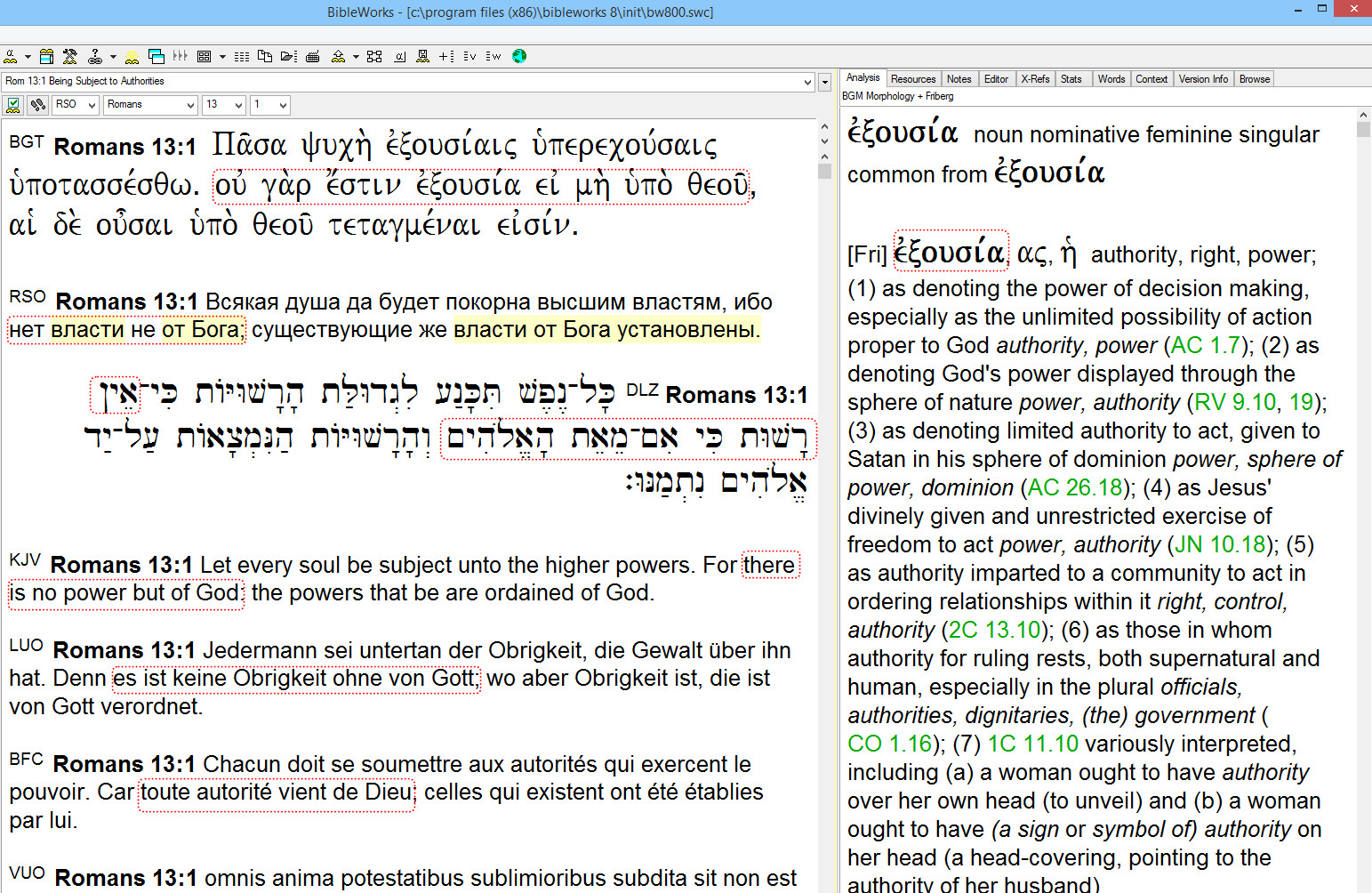
Task: Click the KJV version label
Action: (25, 559)
